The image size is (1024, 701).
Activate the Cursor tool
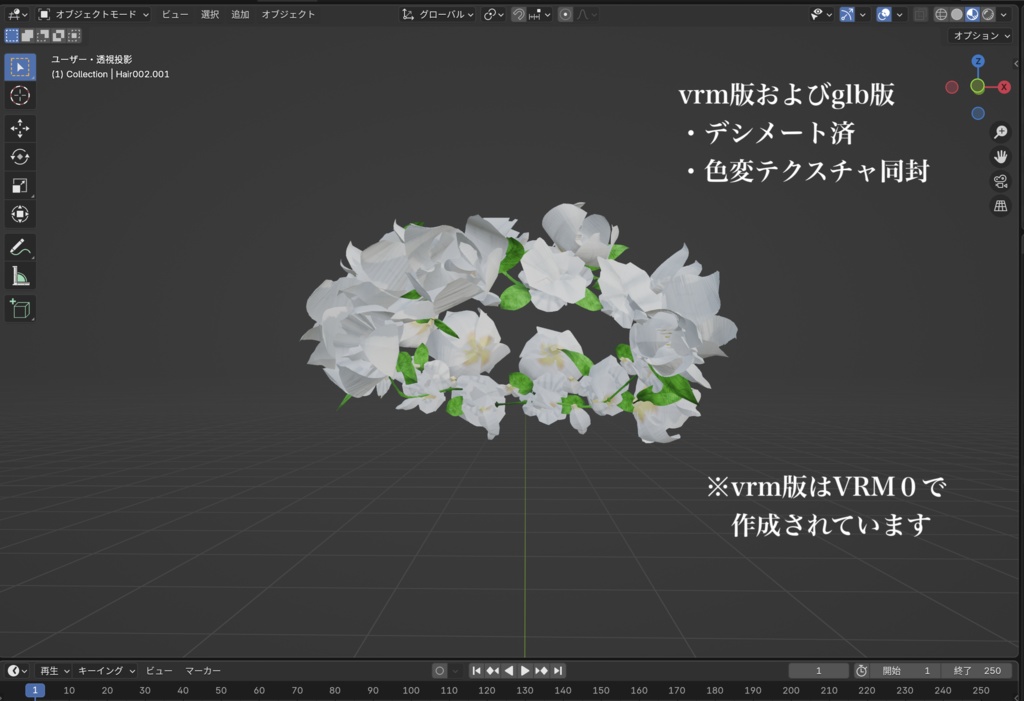[19, 96]
